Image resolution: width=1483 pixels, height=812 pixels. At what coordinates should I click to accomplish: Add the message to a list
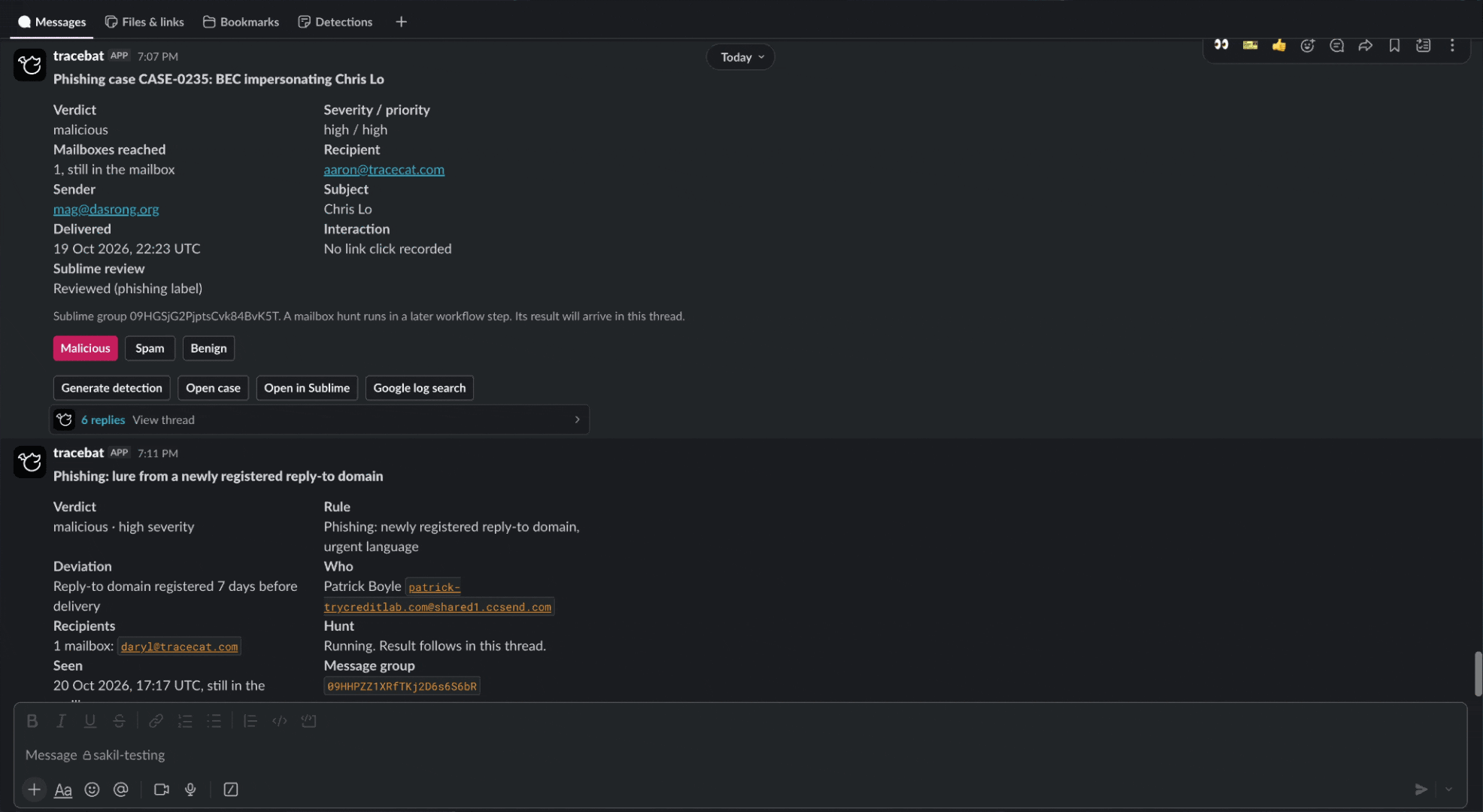1423,45
